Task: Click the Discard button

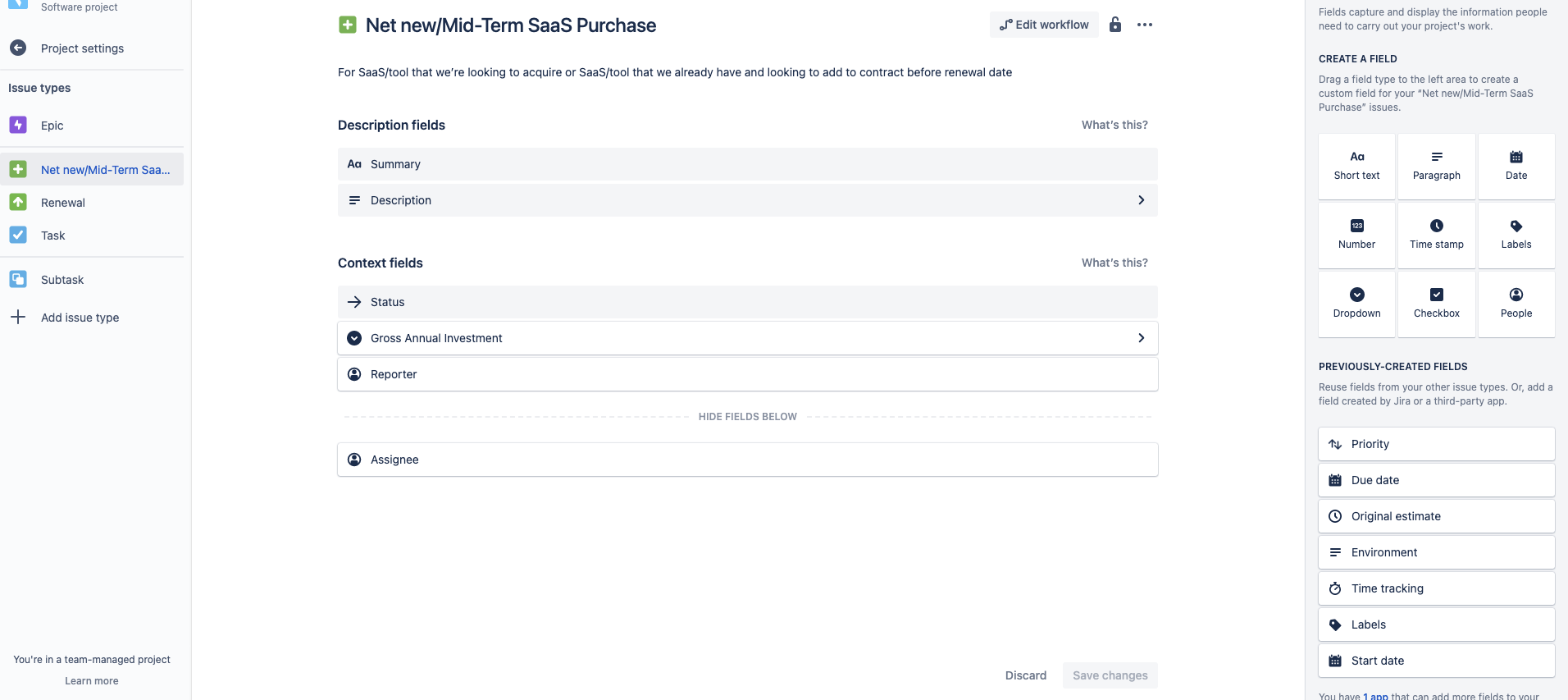Action: click(1026, 675)
